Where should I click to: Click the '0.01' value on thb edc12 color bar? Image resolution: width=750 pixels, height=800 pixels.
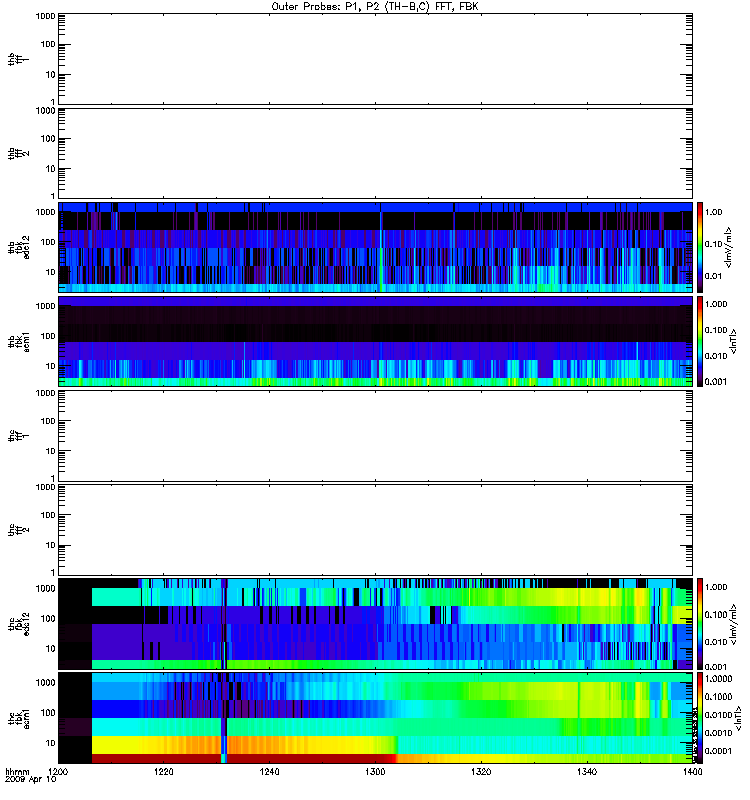714,277
